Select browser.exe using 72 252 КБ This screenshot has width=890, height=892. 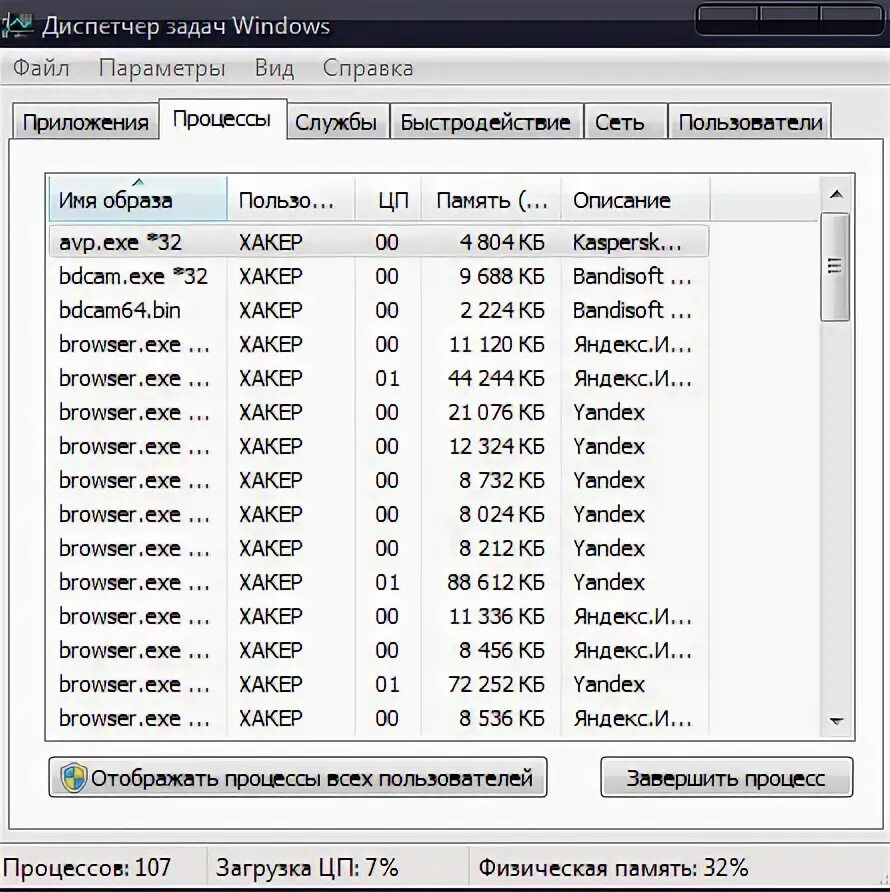[378, 684]
